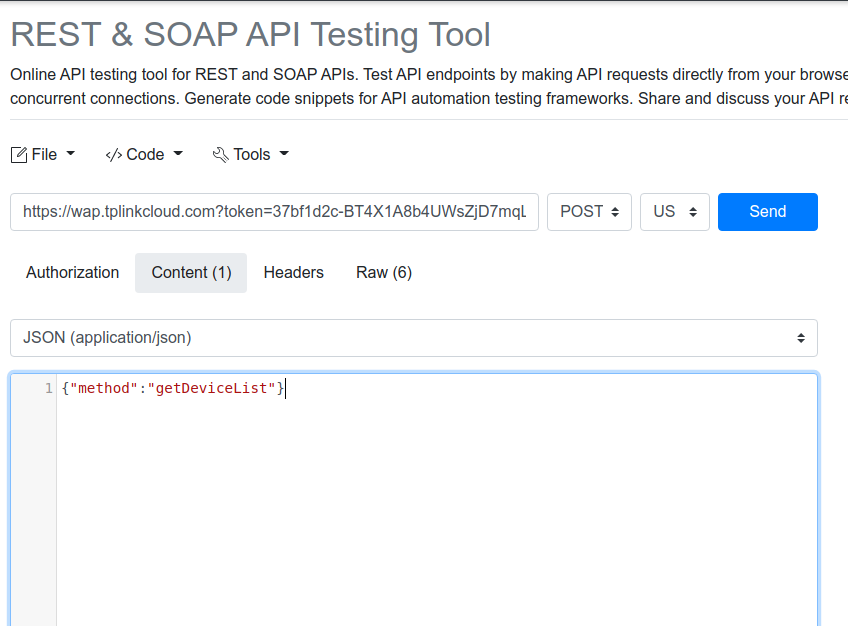Click the REST & SOAP API Testing Tool heading
Image resolution: width=848 pixels, height=626 pixels.
pos(250,35)
